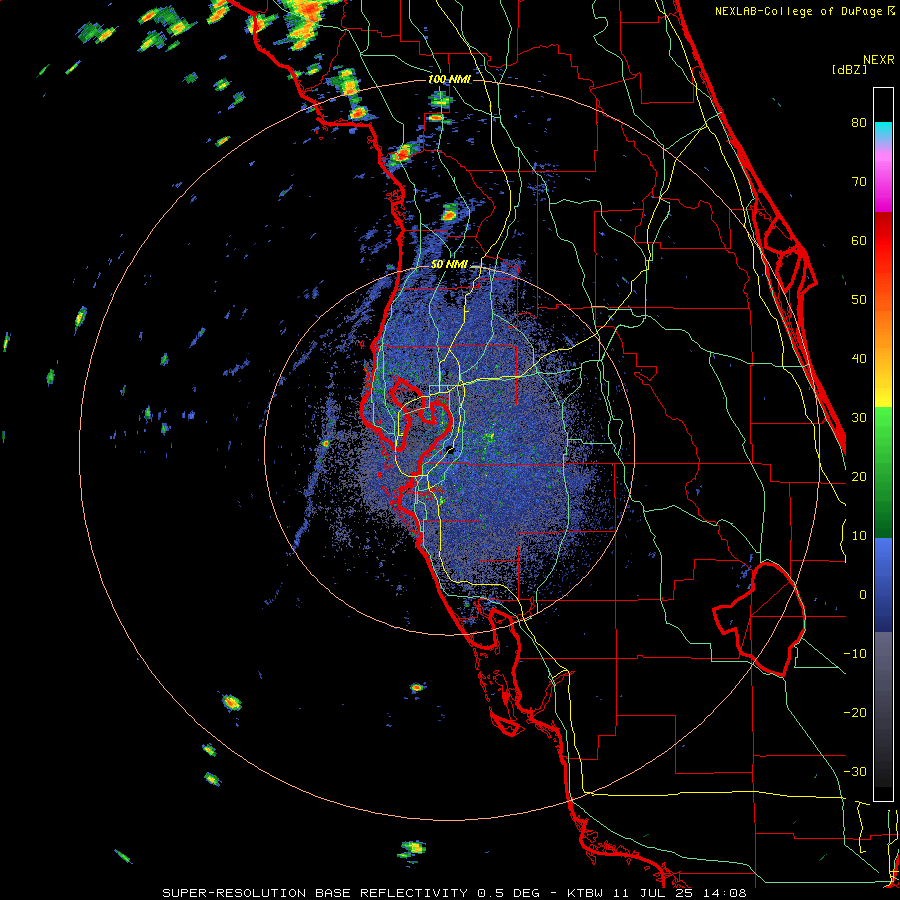Viewport: 900px width, 900px height.
Task: Click the light blue segment of the color bar
Action: tap(883, 554)
